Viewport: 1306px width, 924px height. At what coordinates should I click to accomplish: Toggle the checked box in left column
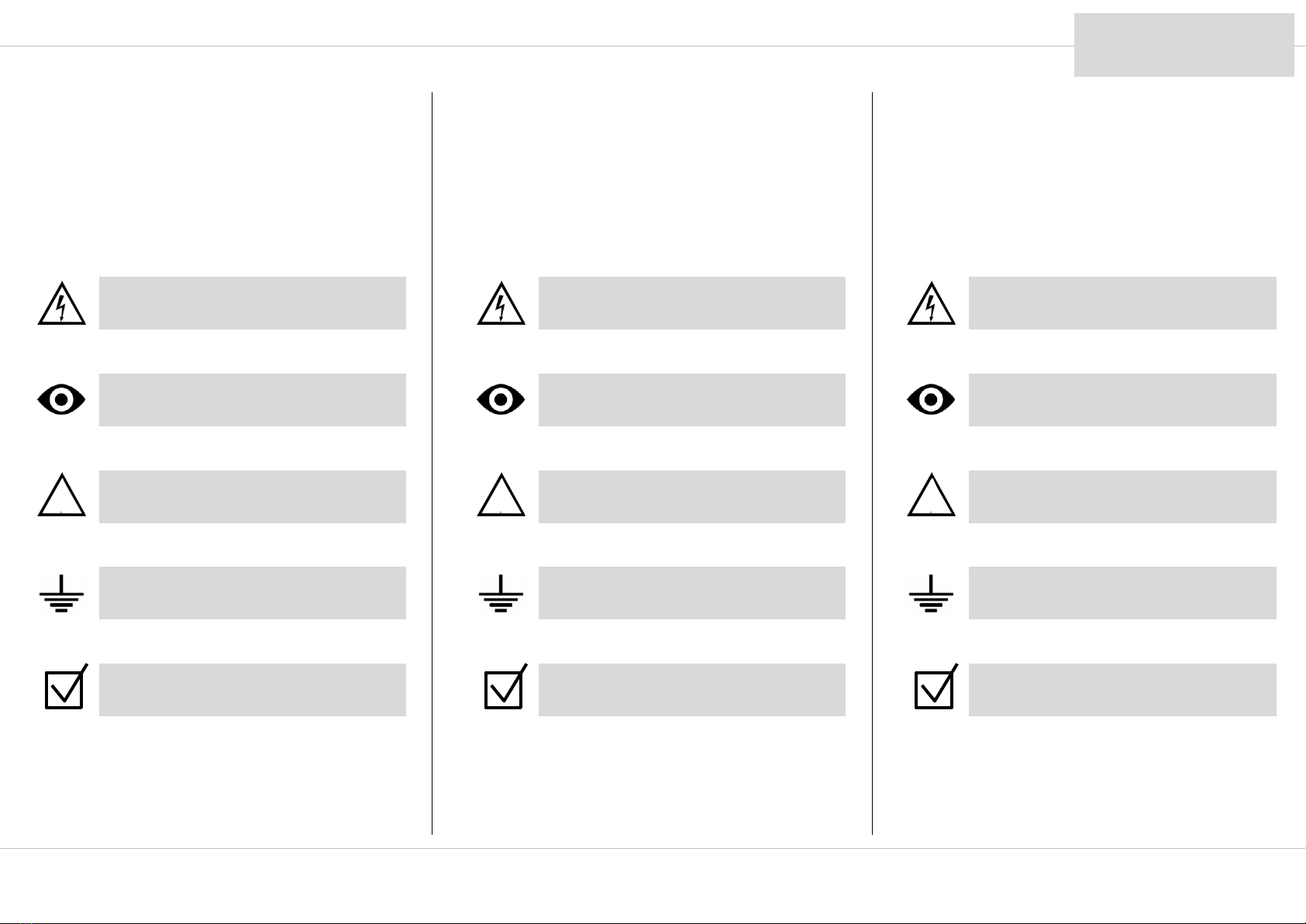66,687
